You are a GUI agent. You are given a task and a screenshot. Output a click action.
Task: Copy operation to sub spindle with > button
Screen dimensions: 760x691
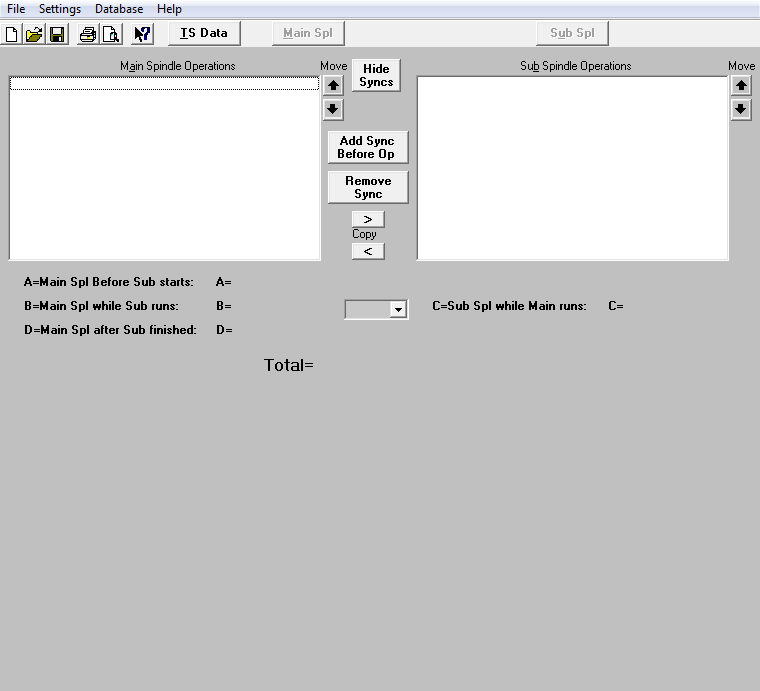367,219
